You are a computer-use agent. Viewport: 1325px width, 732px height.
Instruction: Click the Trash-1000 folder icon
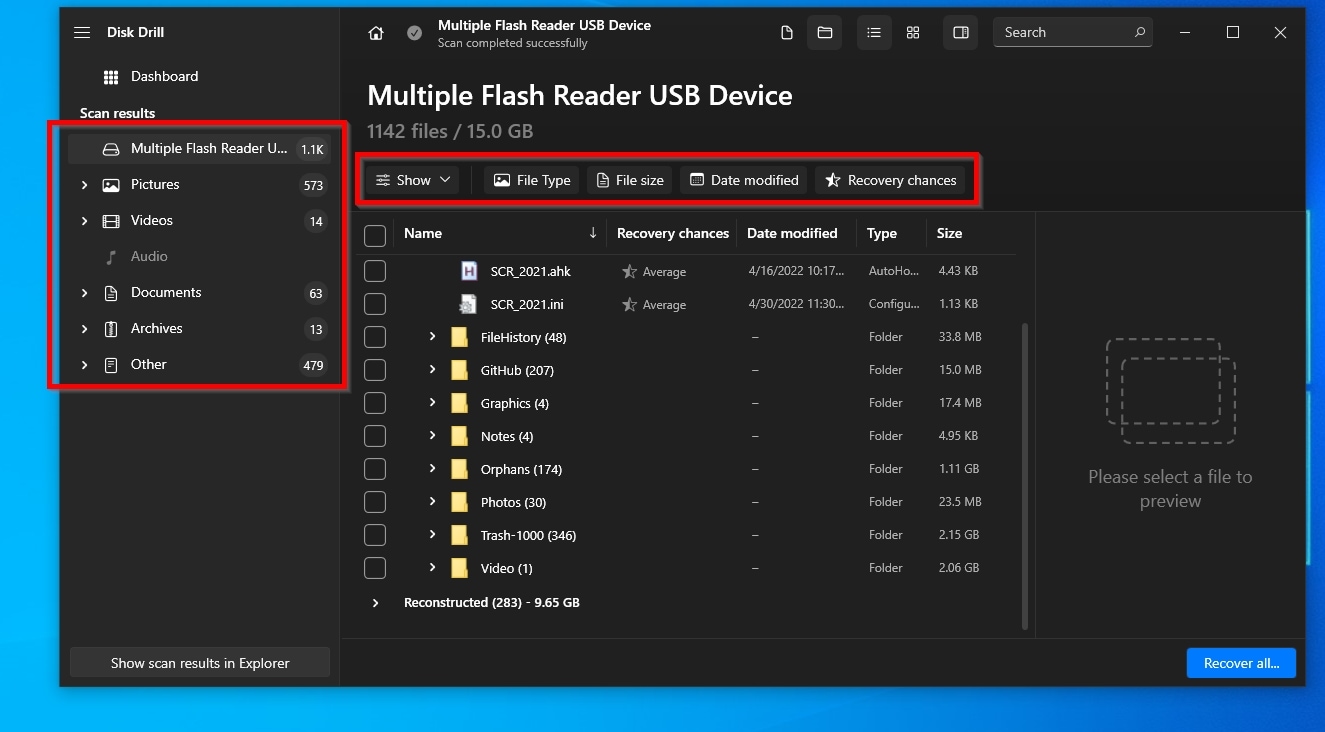pos(459,535)
